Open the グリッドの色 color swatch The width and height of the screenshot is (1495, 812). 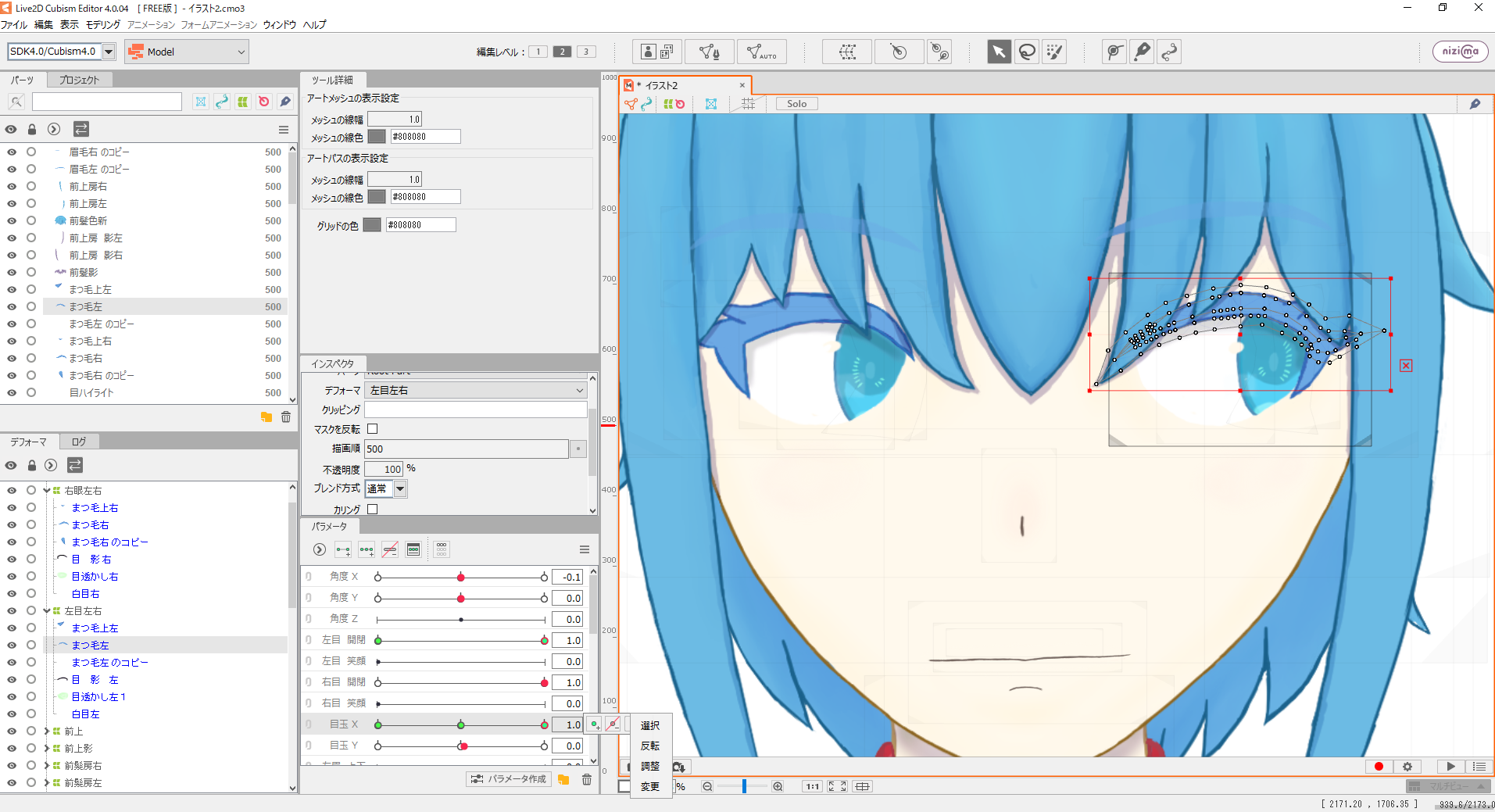(372, 225)
